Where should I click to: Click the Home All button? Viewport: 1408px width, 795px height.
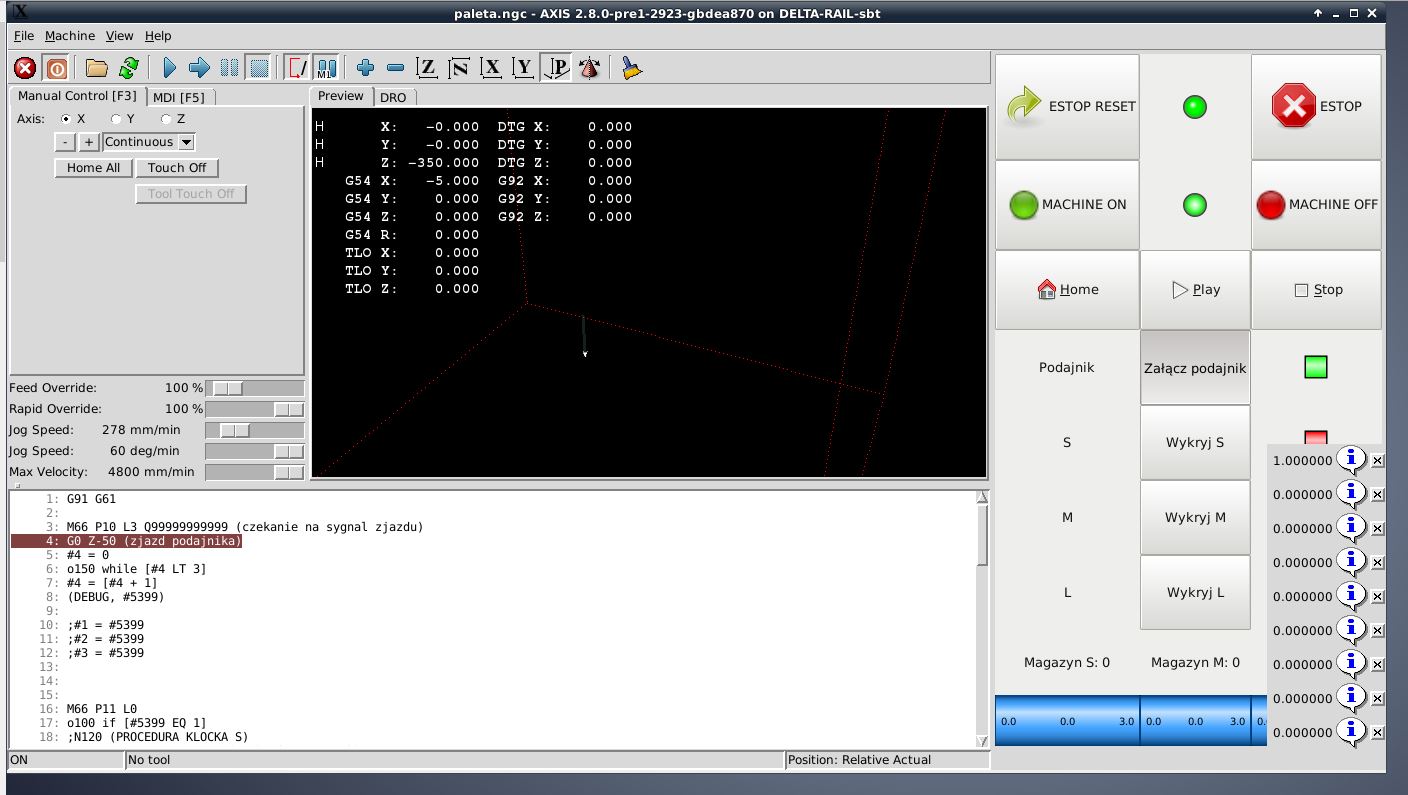click(93, 168)
